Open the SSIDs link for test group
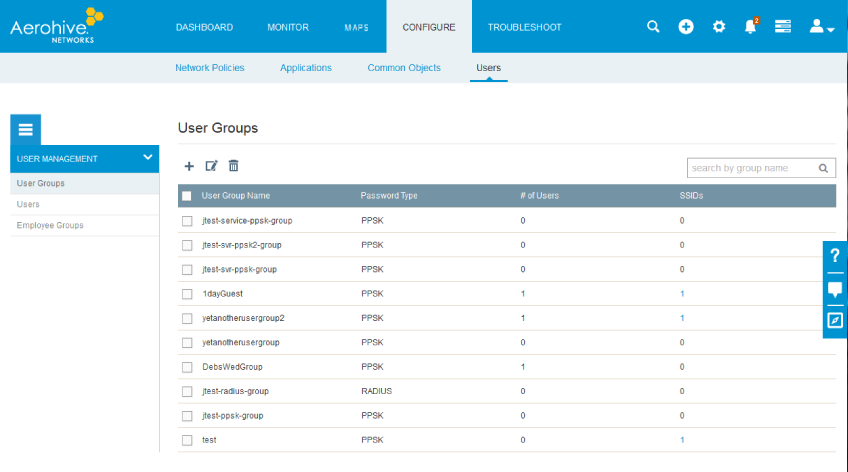848x472 pixels. click(682, 440)
